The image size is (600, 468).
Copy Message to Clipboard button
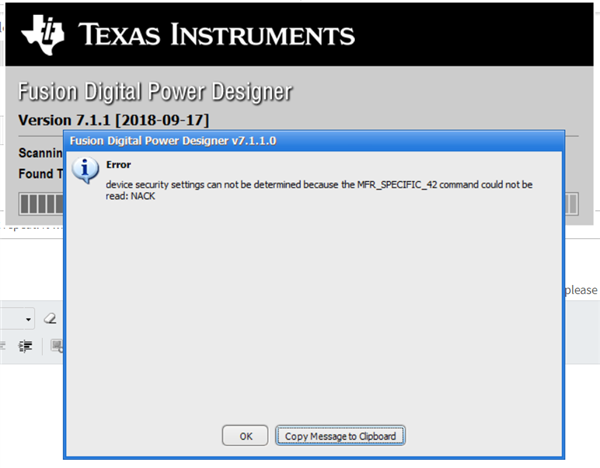click(x=340, y=435)
